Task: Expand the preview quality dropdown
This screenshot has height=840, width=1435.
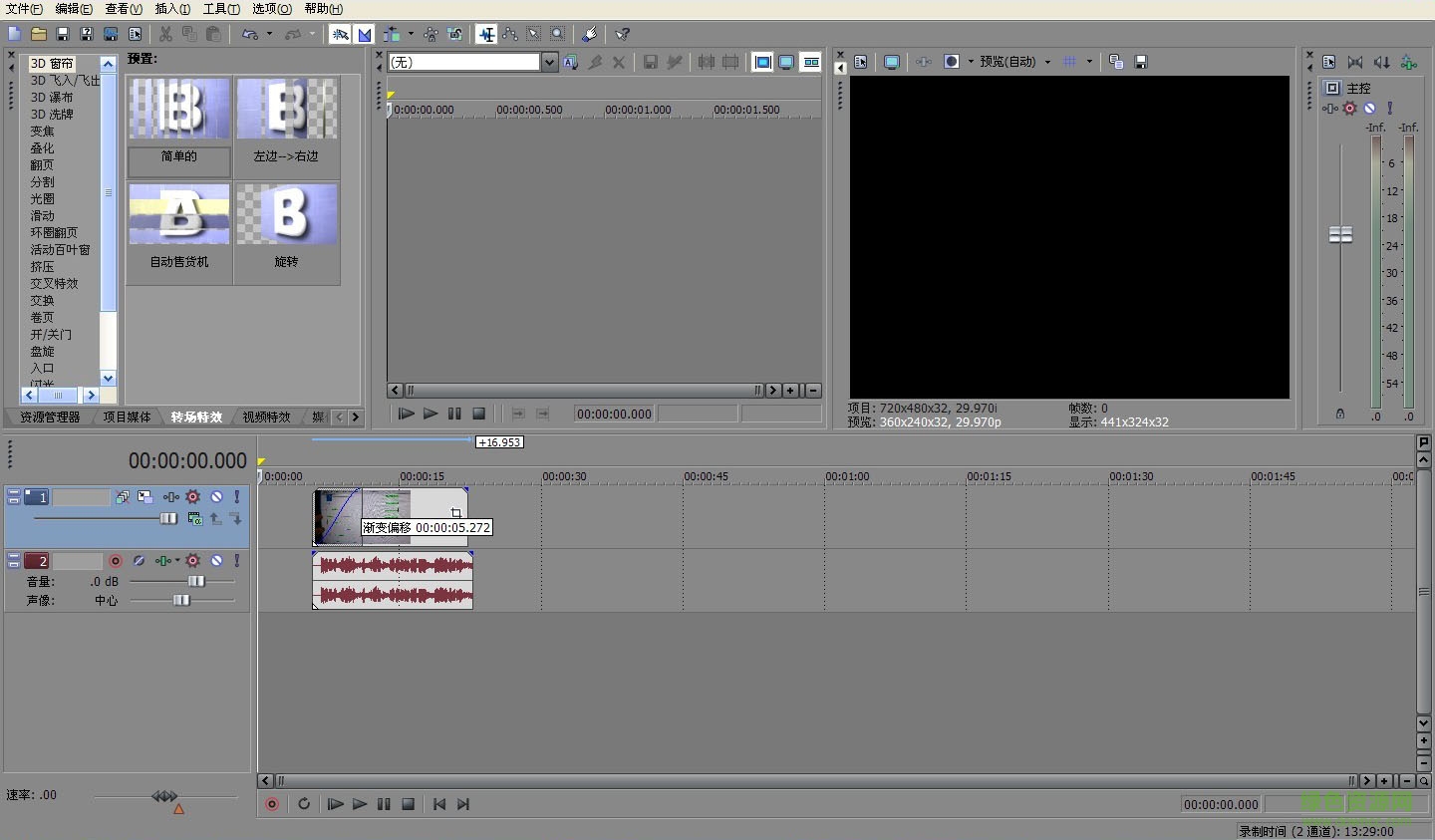Action: [1047, 62]
